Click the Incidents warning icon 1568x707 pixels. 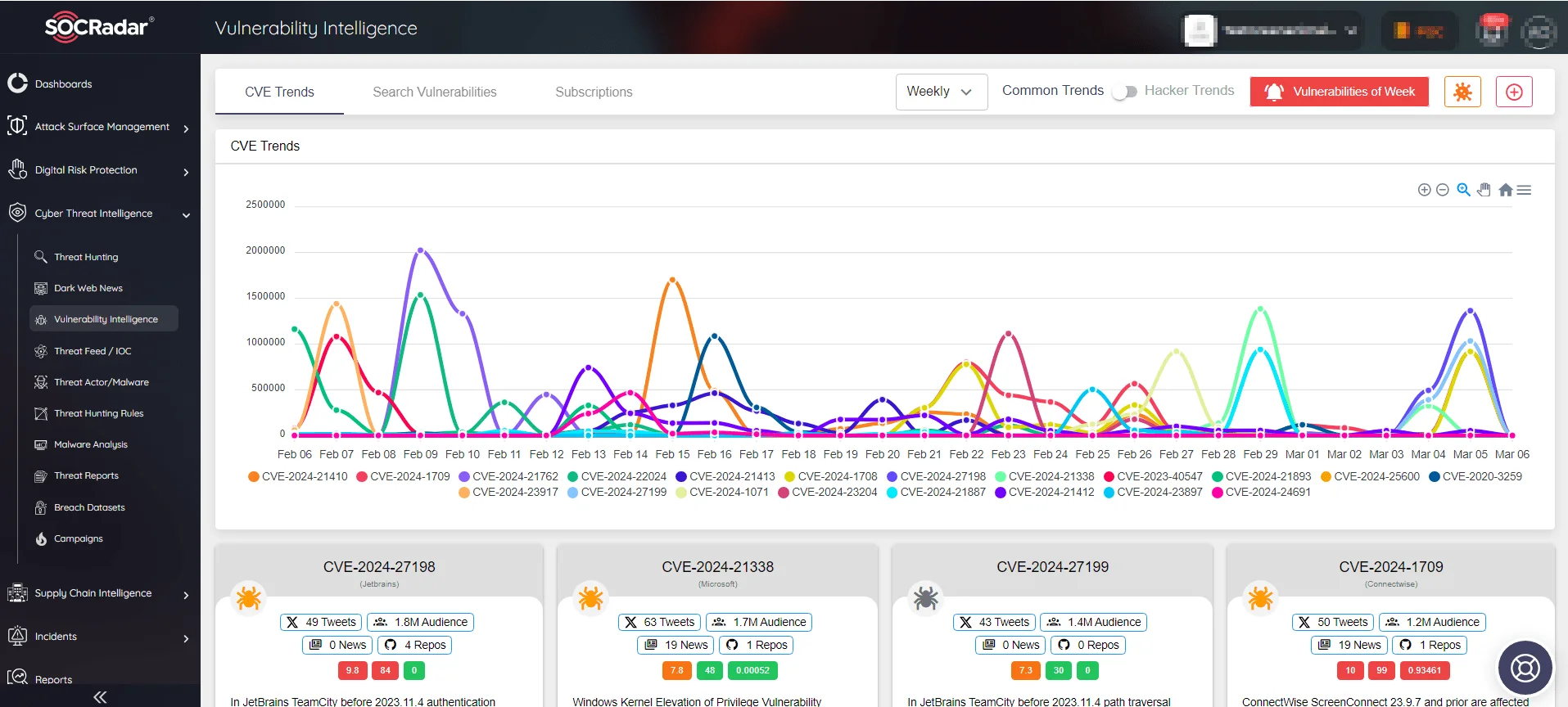point(17,636)
